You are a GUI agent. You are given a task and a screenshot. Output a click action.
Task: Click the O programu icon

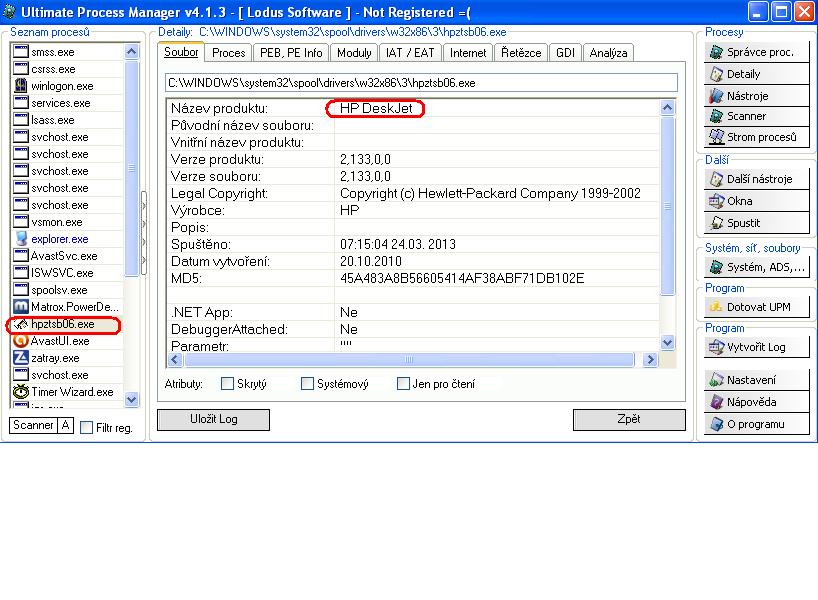[716, 424]
